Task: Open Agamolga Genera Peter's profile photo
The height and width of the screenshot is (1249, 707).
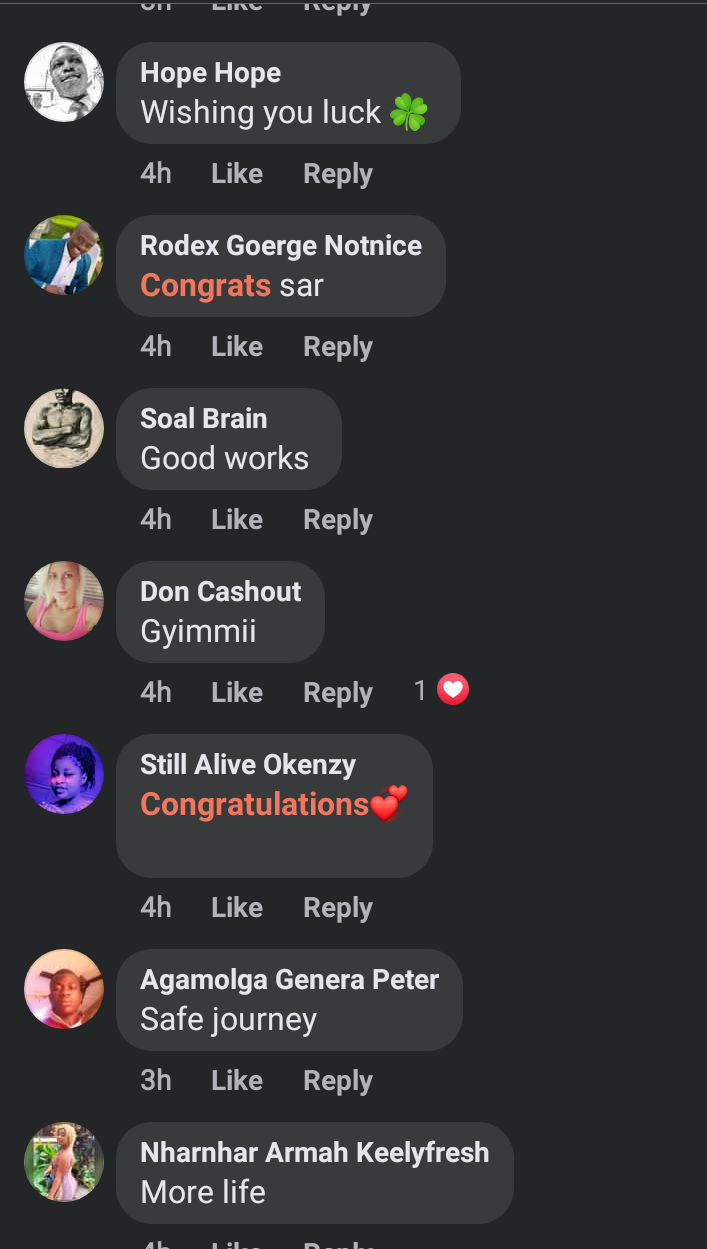Action: [x=64, y=989]
